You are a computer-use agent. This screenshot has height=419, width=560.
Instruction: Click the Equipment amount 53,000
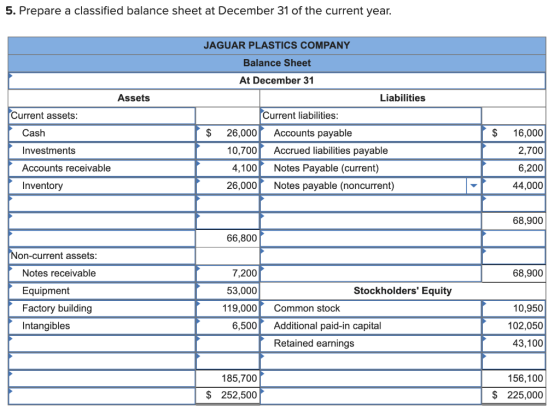228,291
